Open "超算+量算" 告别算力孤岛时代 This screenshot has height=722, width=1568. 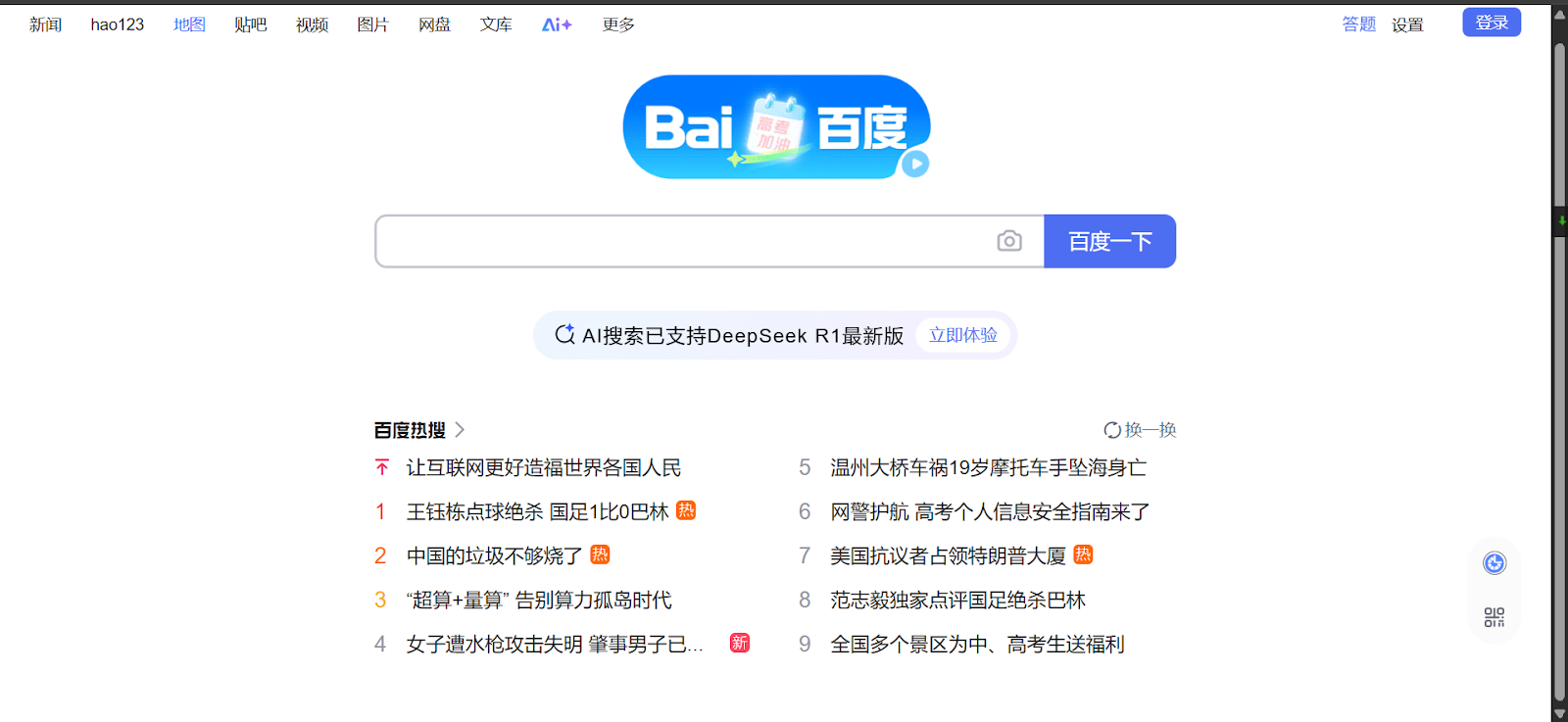[539, 600]
